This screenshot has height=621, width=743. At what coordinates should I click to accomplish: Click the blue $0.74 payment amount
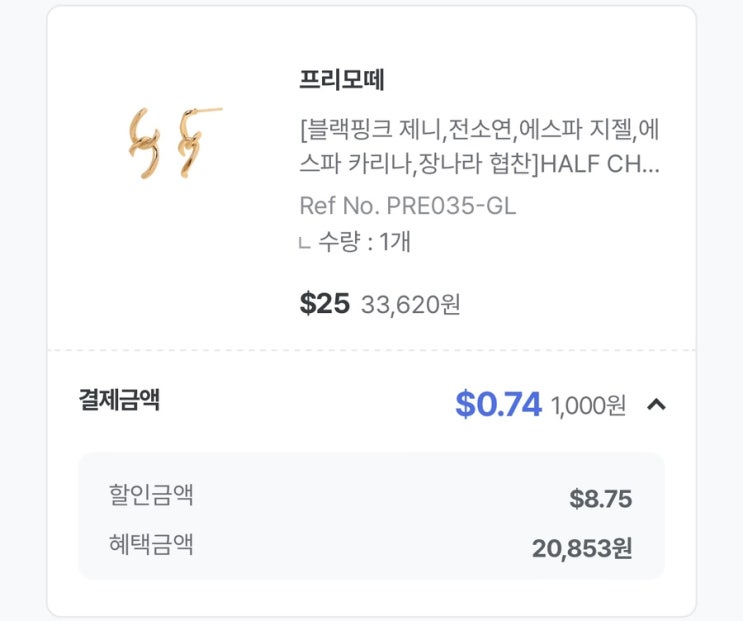(x=498, y=404)
